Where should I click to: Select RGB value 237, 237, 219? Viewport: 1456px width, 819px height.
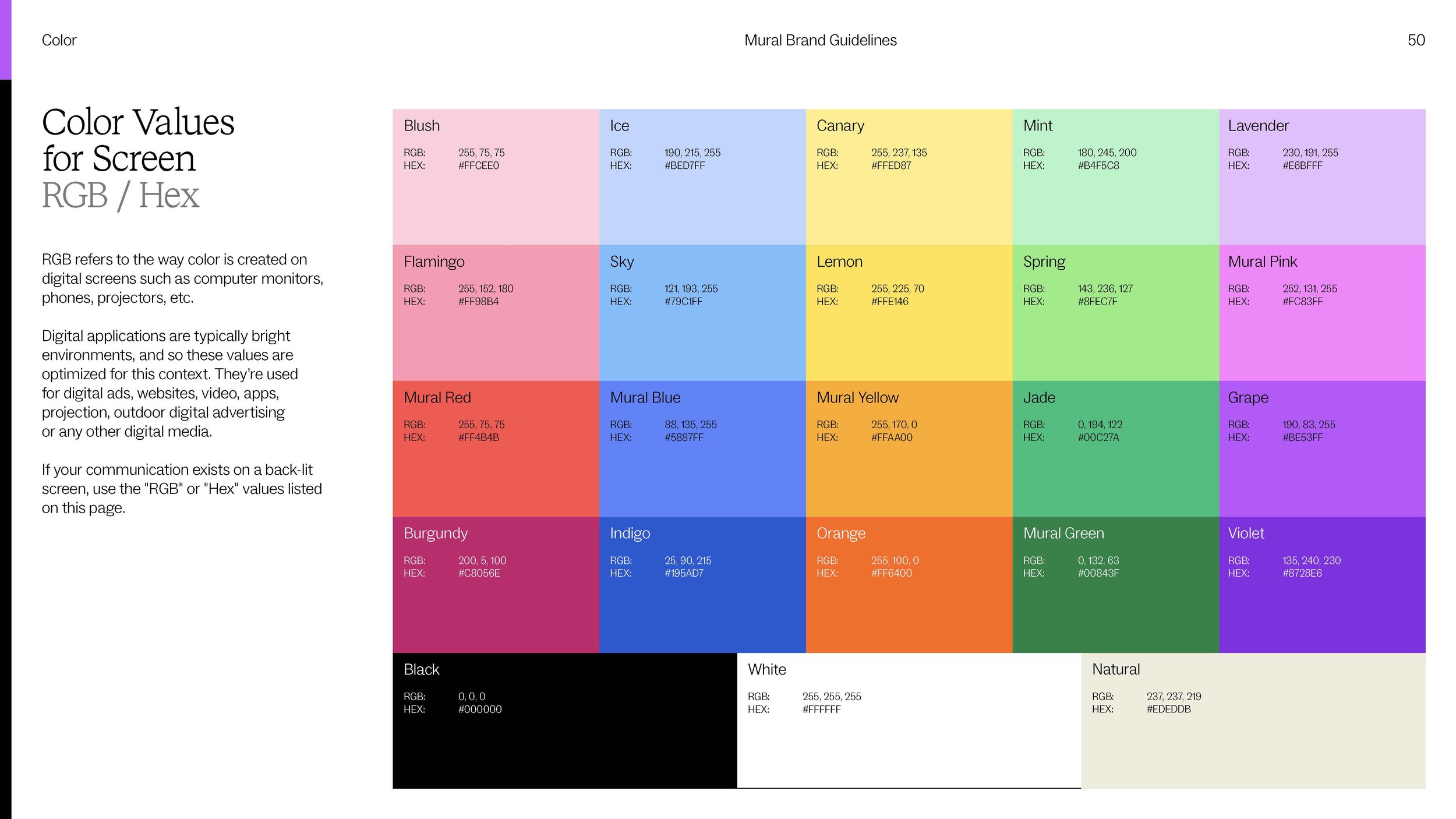1174,697
